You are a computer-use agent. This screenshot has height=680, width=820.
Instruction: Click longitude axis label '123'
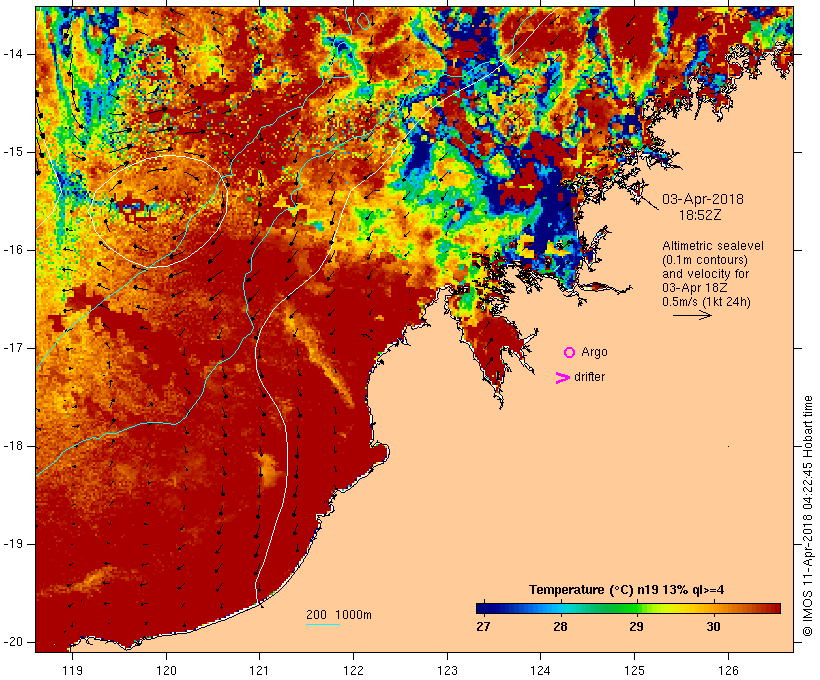click(447, 671)
